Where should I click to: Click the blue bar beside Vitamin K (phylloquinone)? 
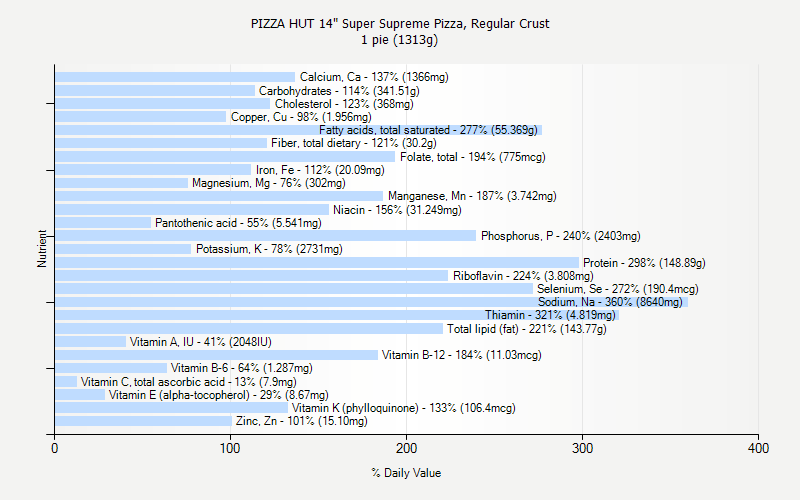tap(171, 408)
